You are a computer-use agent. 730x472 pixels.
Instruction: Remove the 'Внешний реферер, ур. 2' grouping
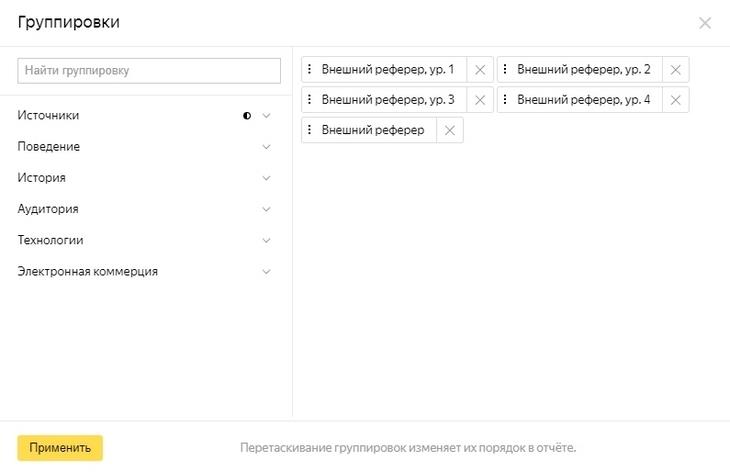676,70
